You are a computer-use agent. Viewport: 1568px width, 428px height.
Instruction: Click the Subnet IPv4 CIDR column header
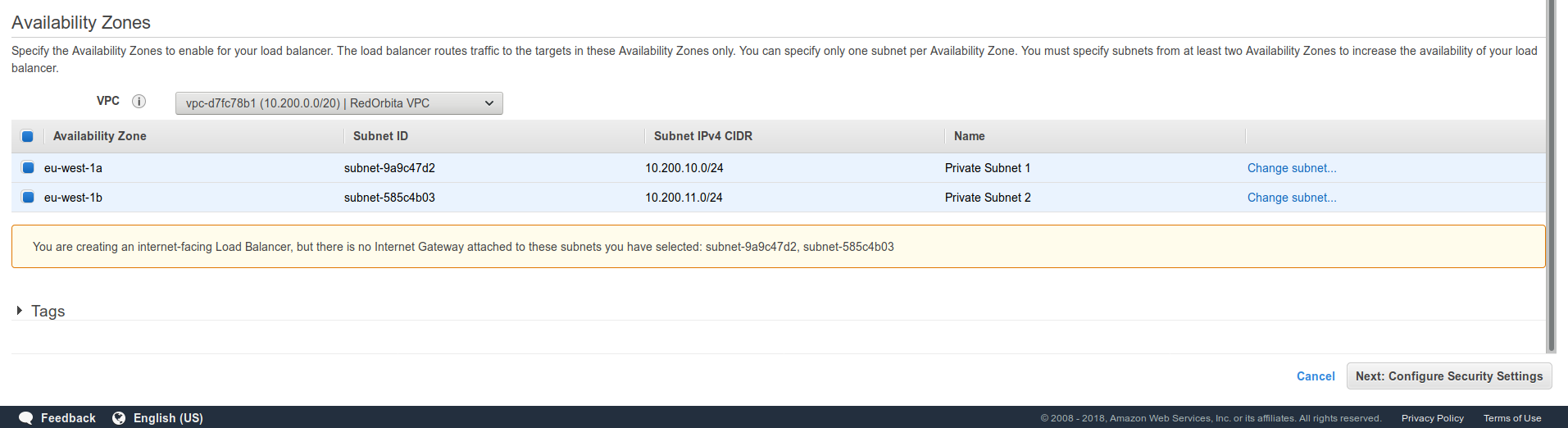tap(702, 136)
